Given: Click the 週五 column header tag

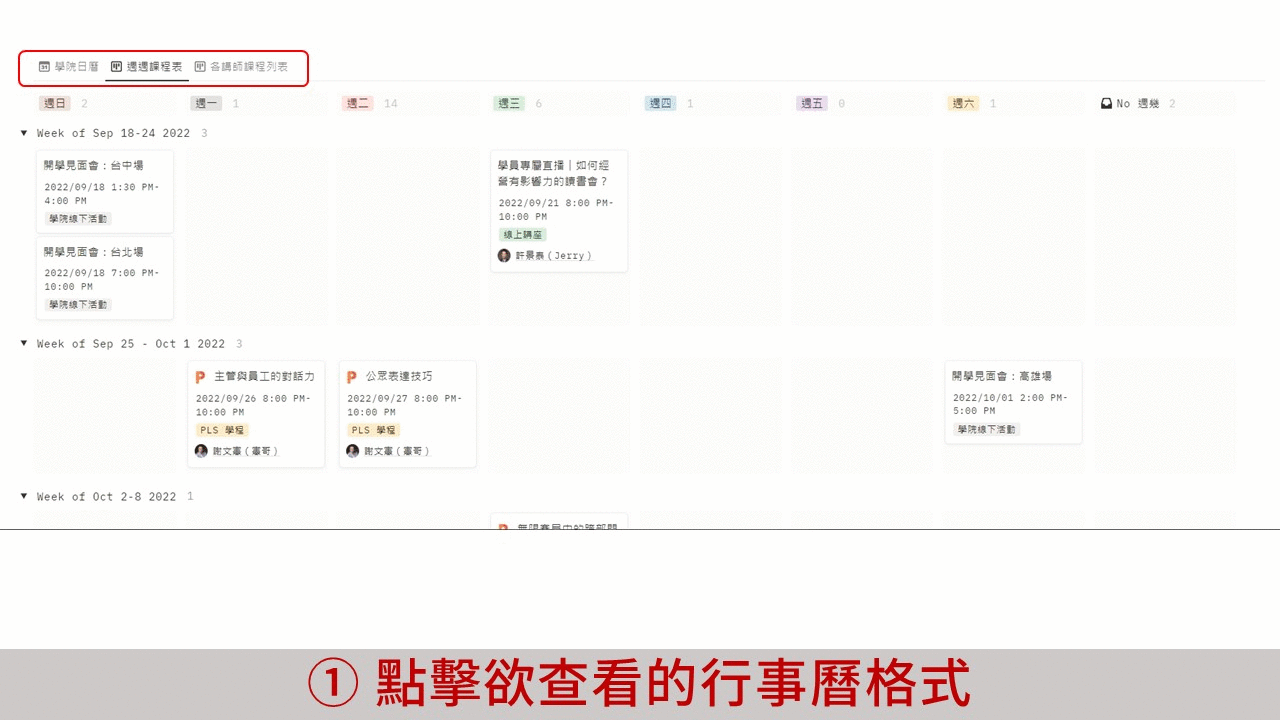Looking at the screenshot, I should coord(813,103).
